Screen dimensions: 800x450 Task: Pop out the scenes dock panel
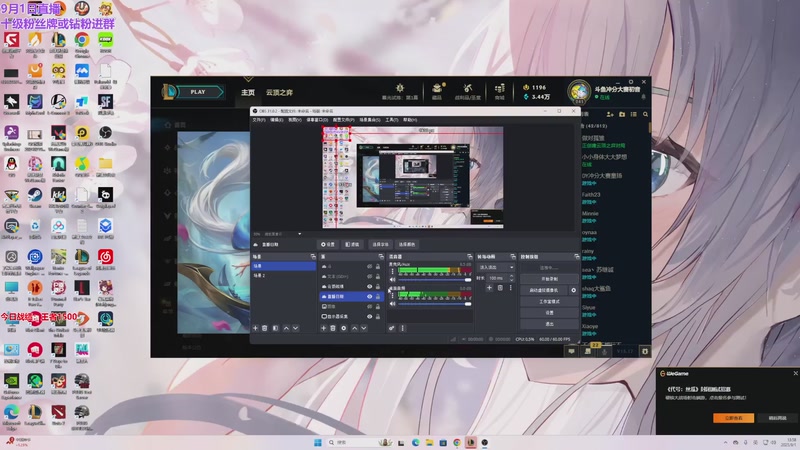pyautogui.click(x=313, y=257)
